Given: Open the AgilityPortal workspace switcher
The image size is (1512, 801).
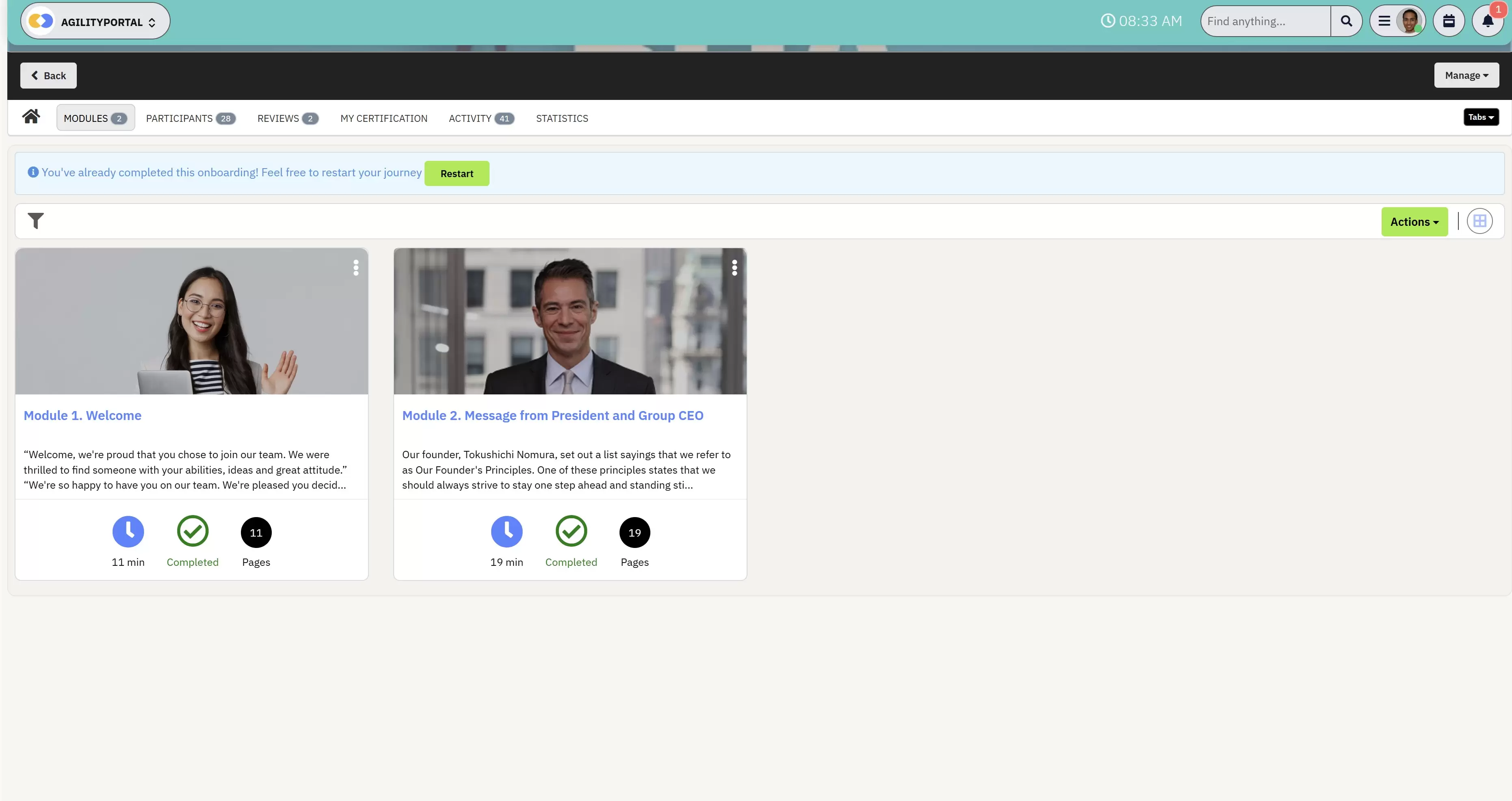Looking at the screenshot, I should [95, 22].
